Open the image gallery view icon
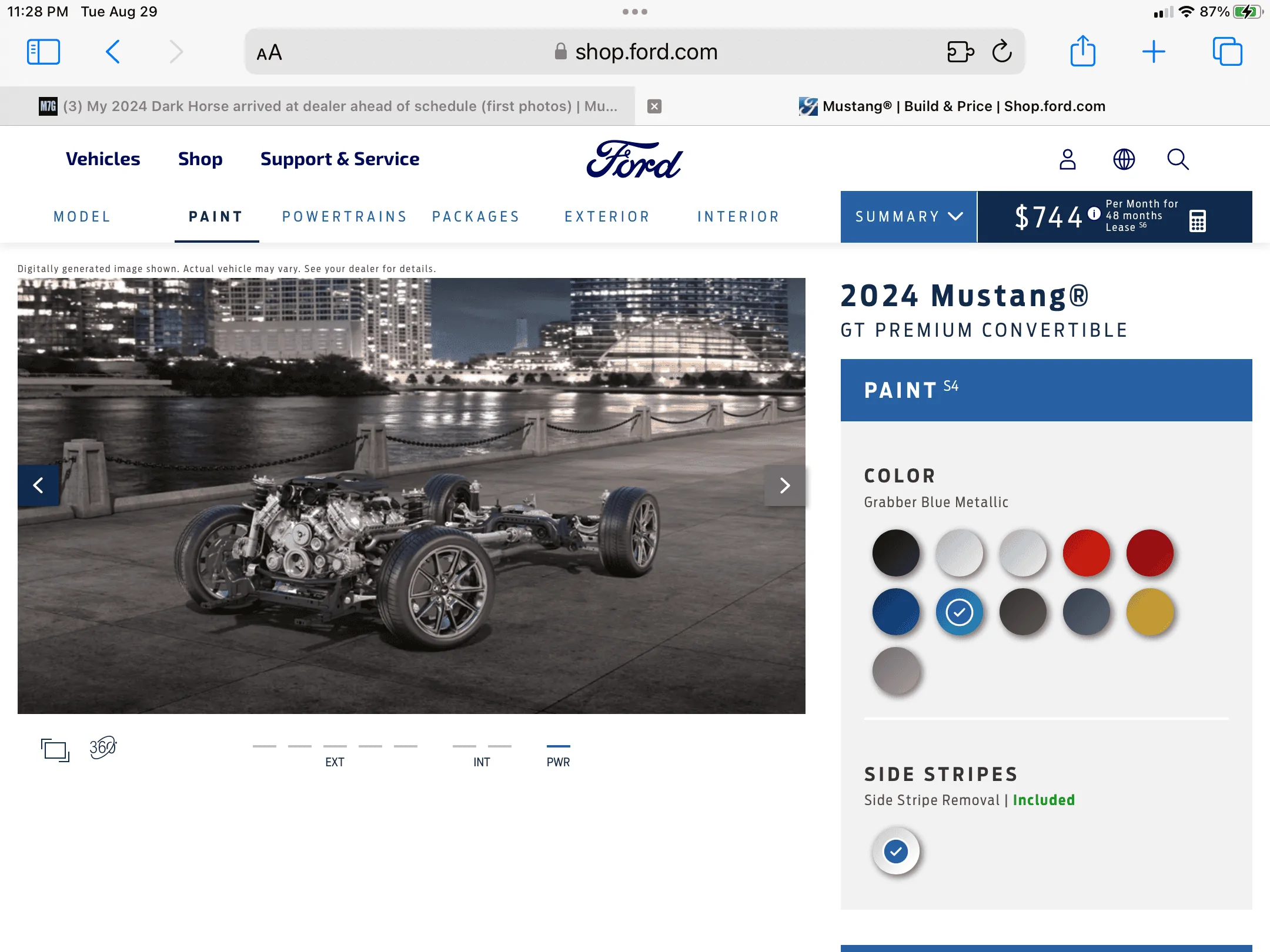The image size is (1270, 952). tap(55, 750)
